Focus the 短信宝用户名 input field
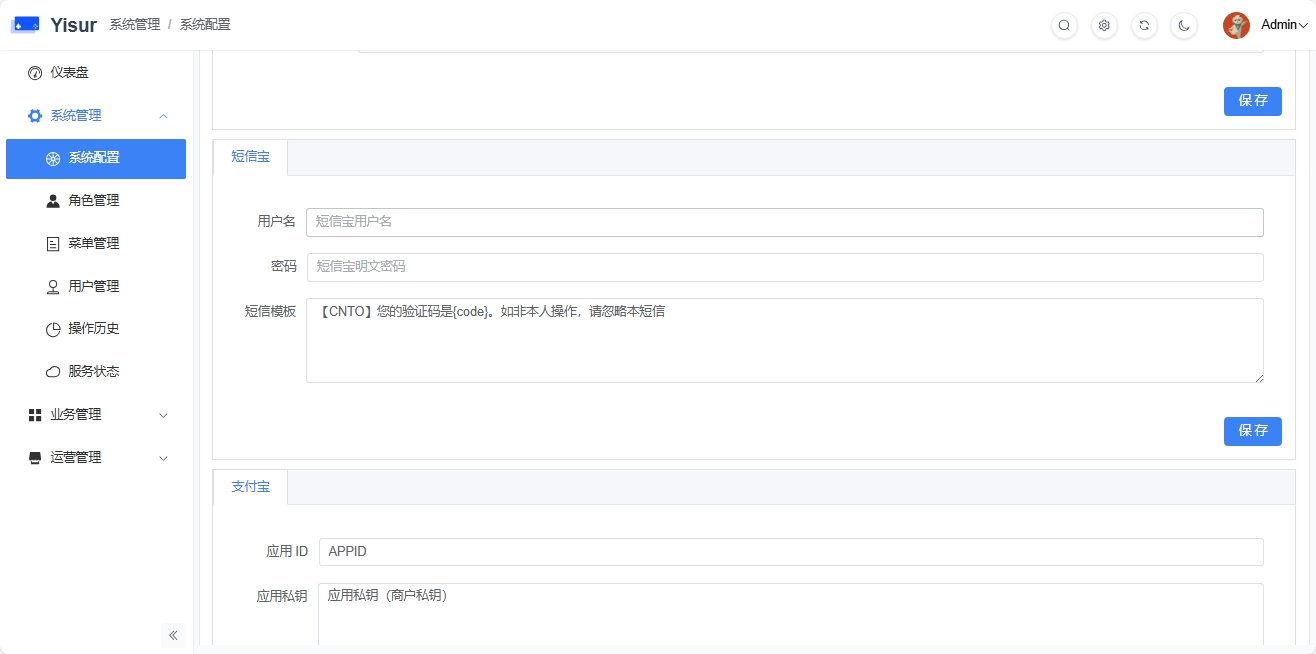The height and width of the screenshot is (654, 1316). pyautogui.click(x=784, y=222)
